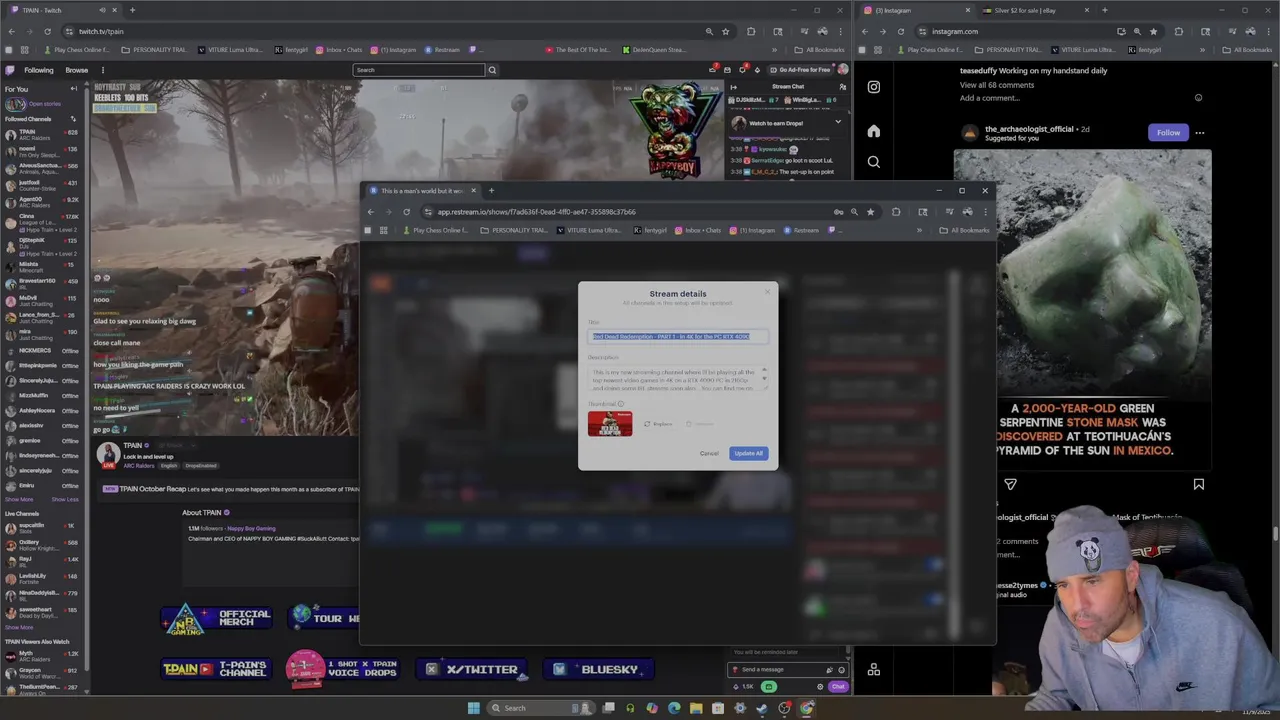Click the purple Chat send button
The image size is (1280, 720).
point(838,687)
